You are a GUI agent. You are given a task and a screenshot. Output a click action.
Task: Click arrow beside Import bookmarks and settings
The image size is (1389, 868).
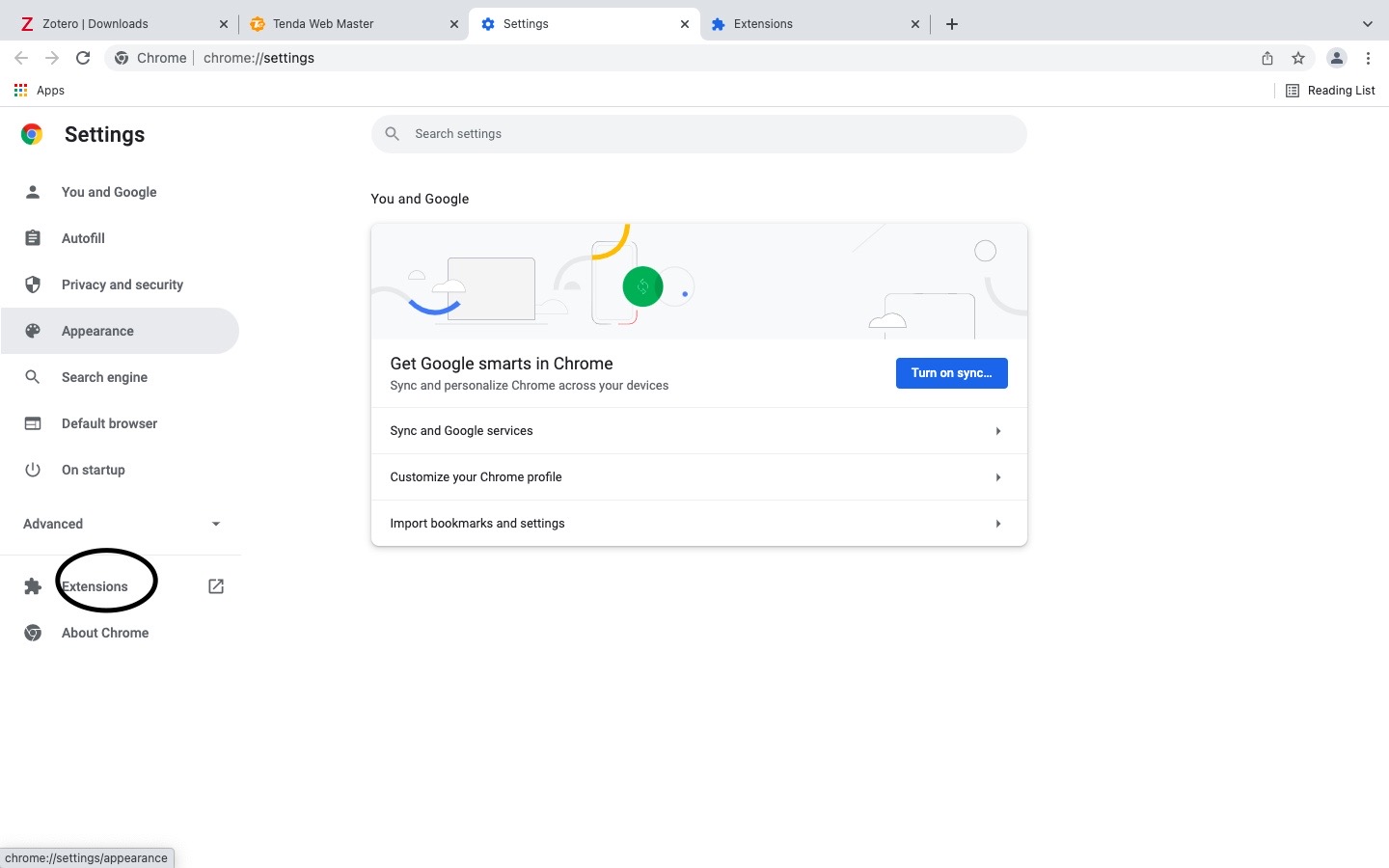pos(998,524)
